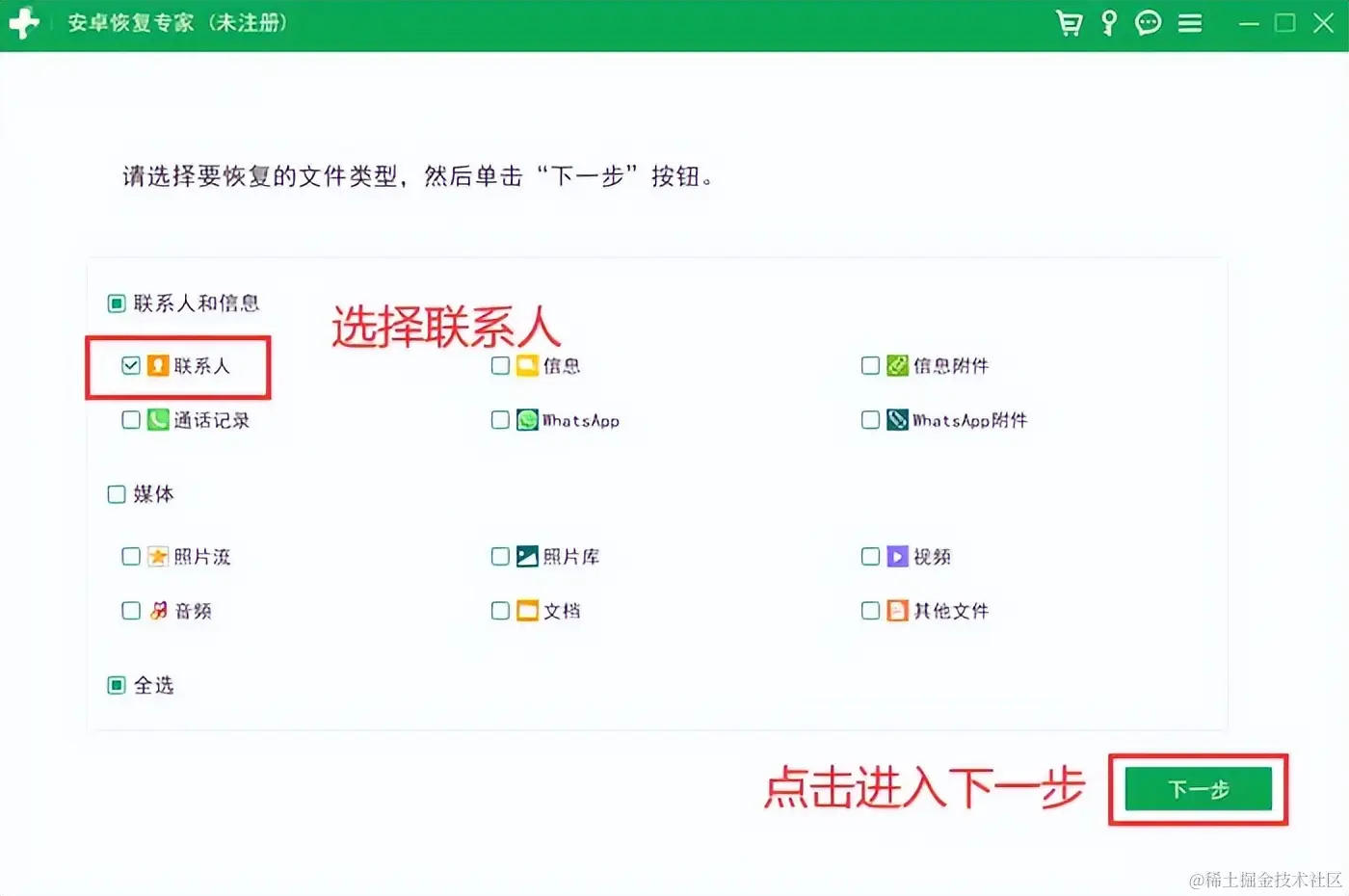Viewport: 1349px width, 896px height.
Task: Click the green 下一步 button
Action: click(x=1199, y=790)
